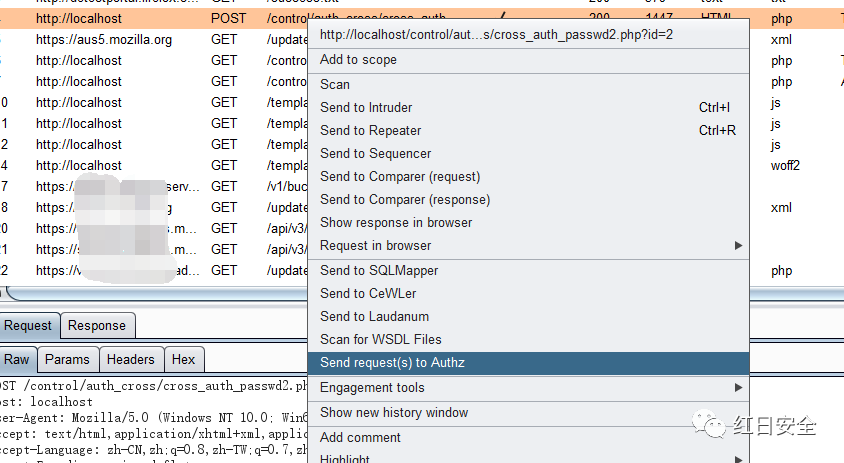Click Show response in browser
Image resolution: width=844 pixels, height=463 pixels.
(x=396, y=222)
